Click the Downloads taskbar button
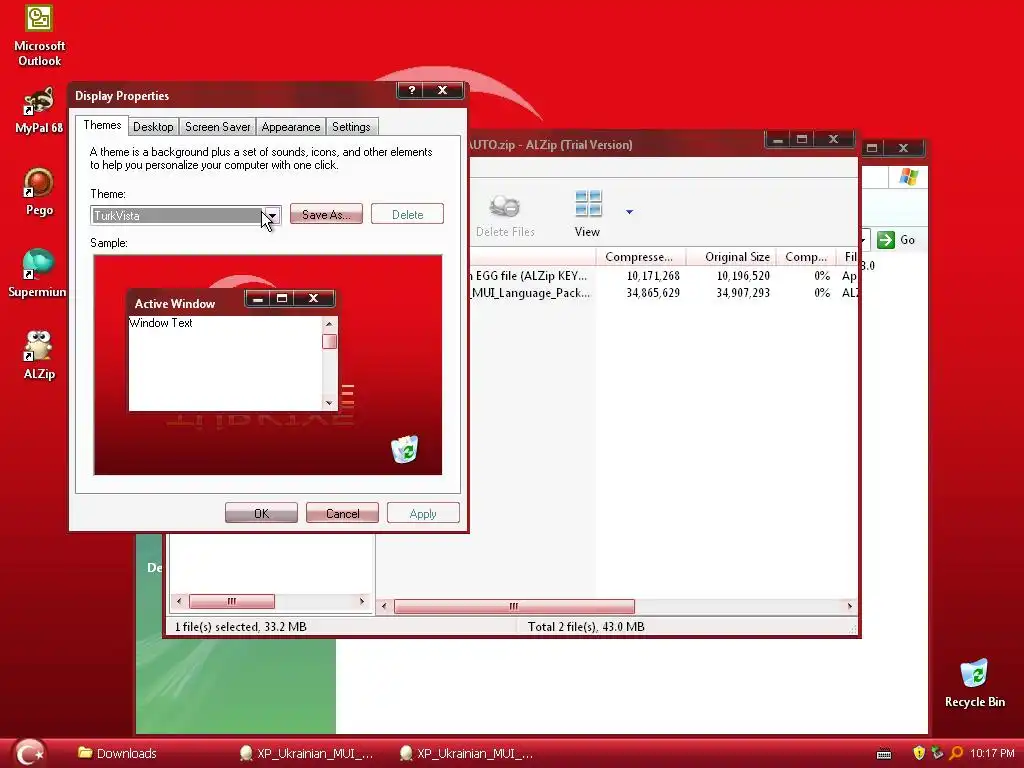1024x768 pixels. [118, 754]
